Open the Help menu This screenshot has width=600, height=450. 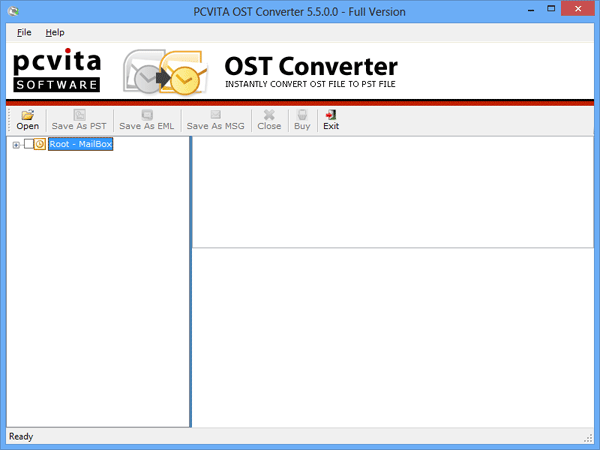click(x=55, y=33)
